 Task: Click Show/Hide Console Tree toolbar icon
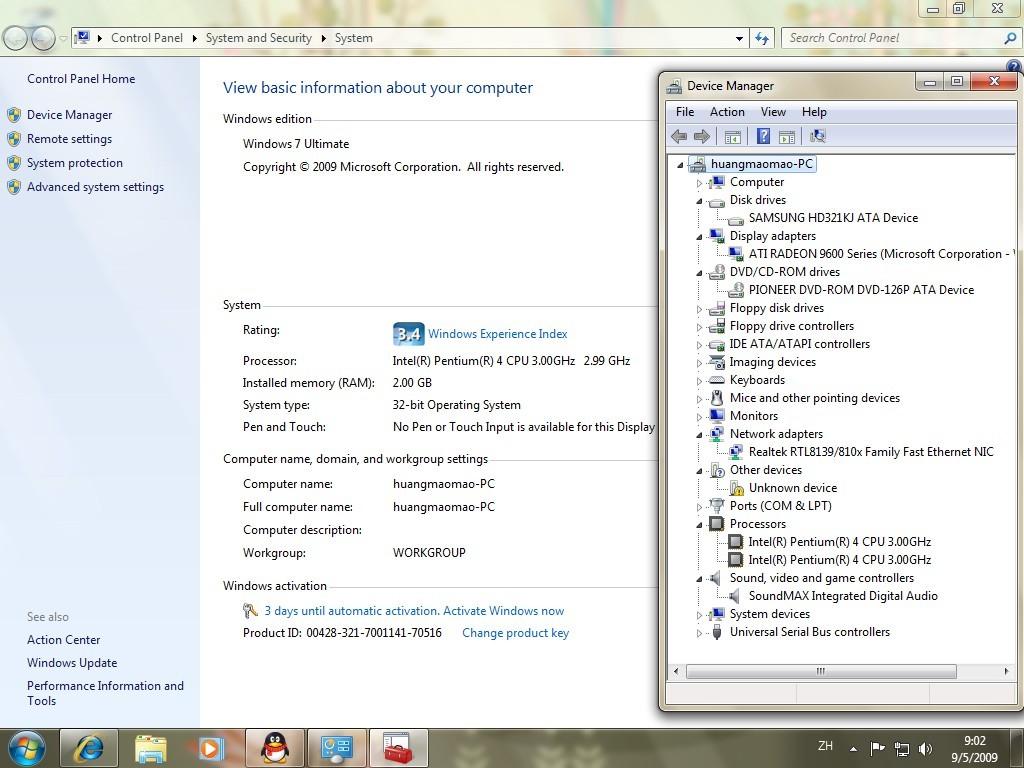[x=732, y=136]
